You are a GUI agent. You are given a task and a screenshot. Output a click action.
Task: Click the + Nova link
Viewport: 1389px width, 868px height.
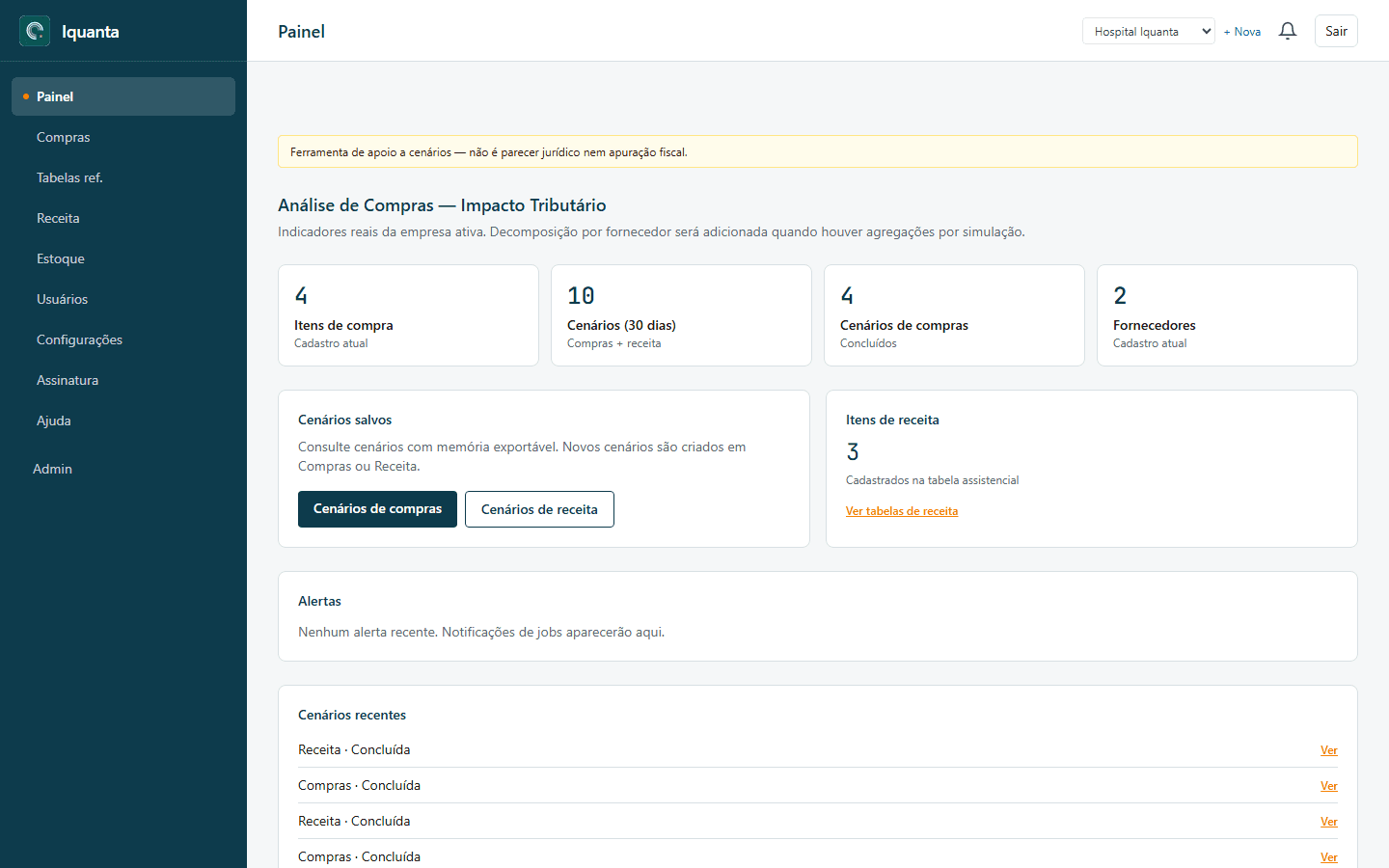pyautogui.click(x=1242, y=32)
